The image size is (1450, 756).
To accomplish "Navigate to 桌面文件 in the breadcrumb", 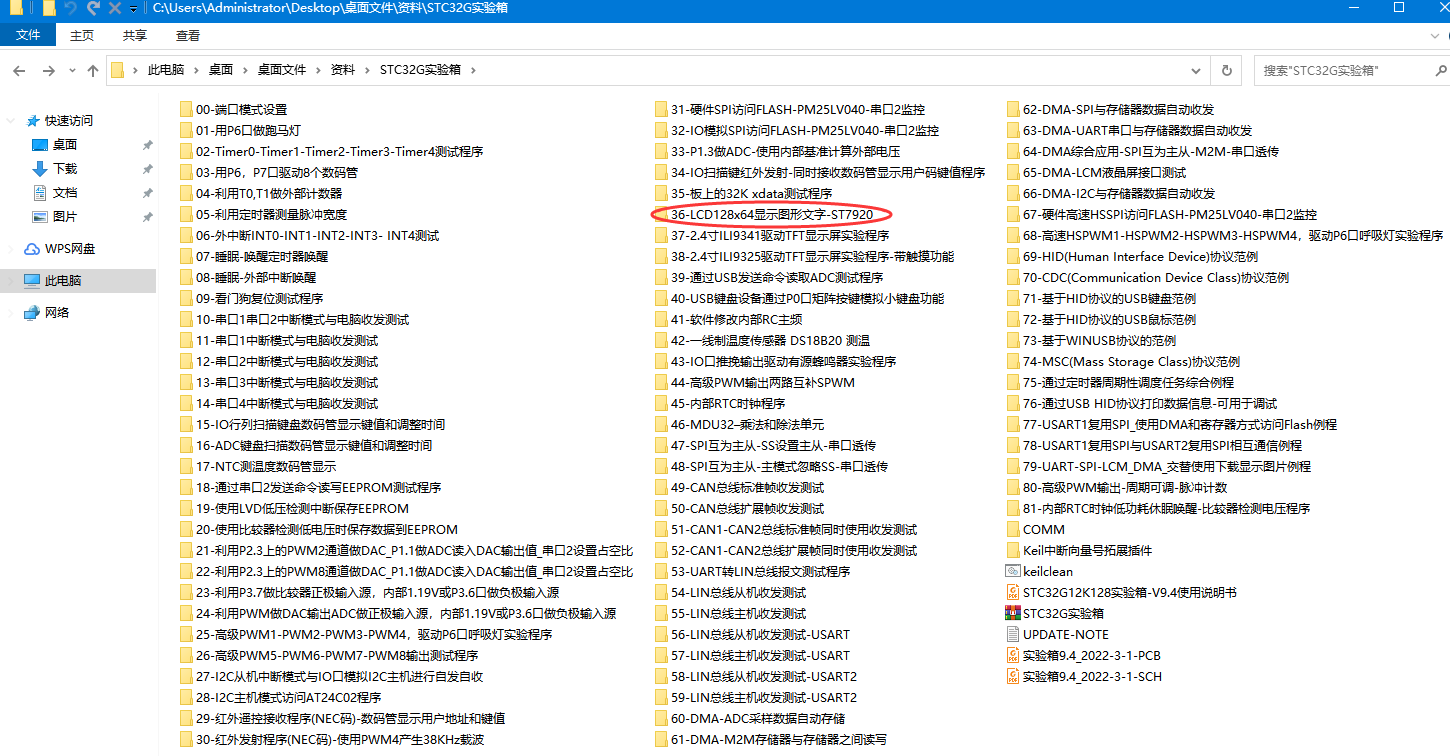I will (x=282, y=70).
